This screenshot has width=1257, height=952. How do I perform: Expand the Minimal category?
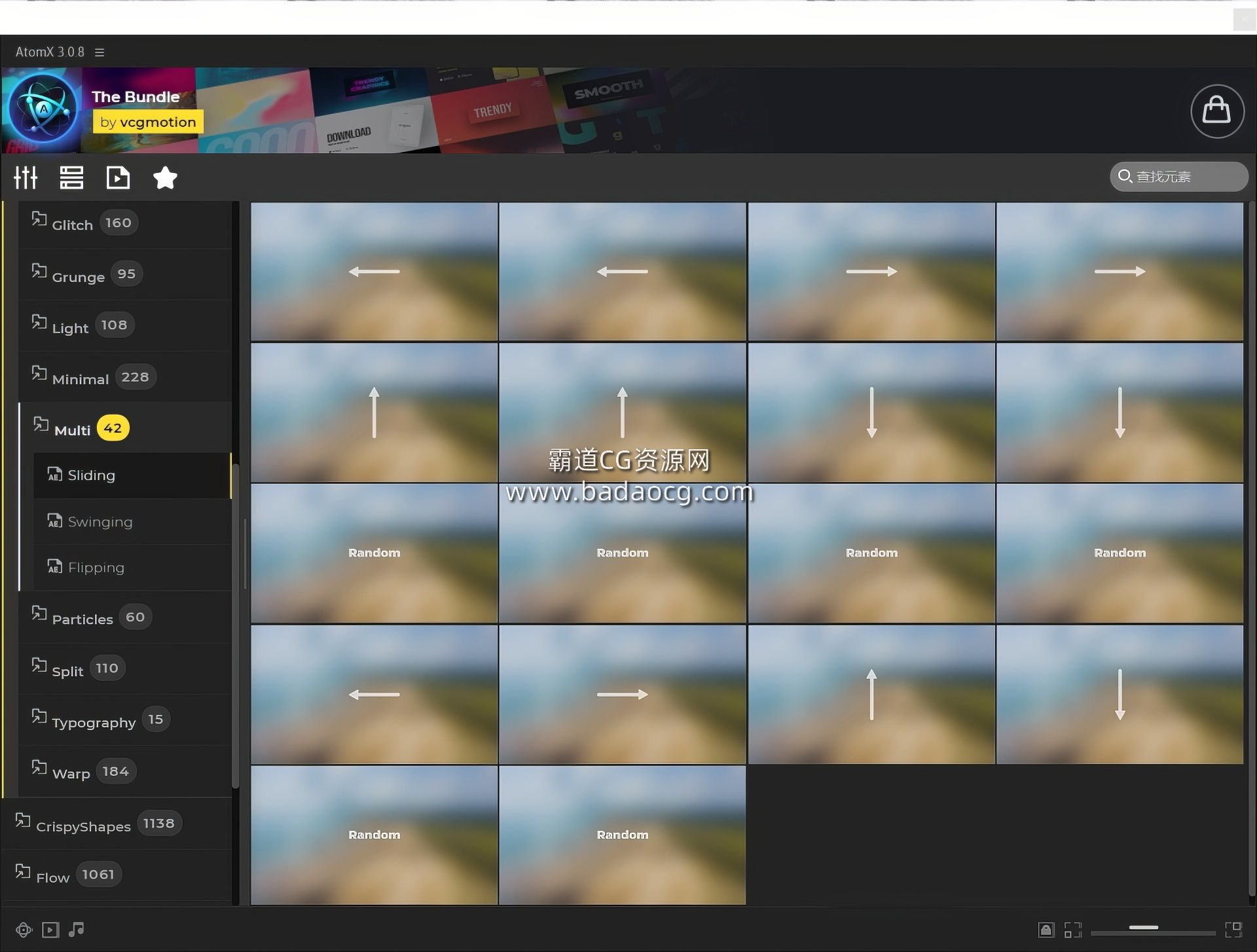pos(124,377)
